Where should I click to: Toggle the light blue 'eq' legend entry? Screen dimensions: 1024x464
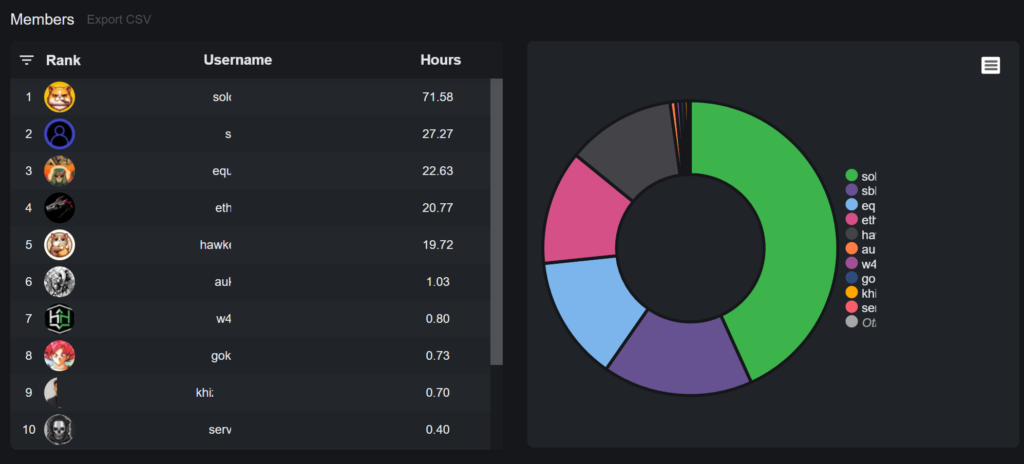861,205
